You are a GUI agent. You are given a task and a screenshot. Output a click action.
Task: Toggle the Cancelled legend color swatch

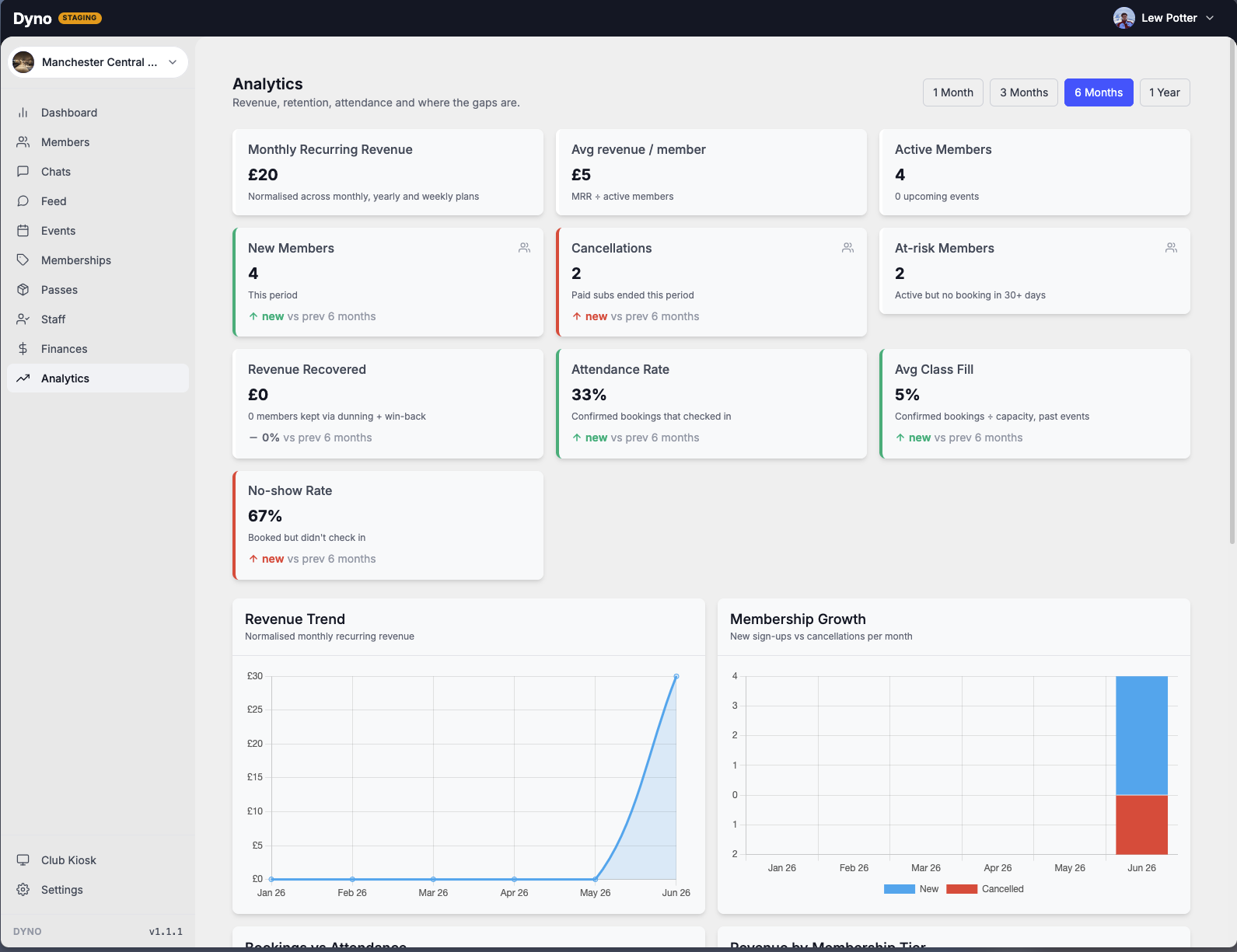click(x=962, y=889)
